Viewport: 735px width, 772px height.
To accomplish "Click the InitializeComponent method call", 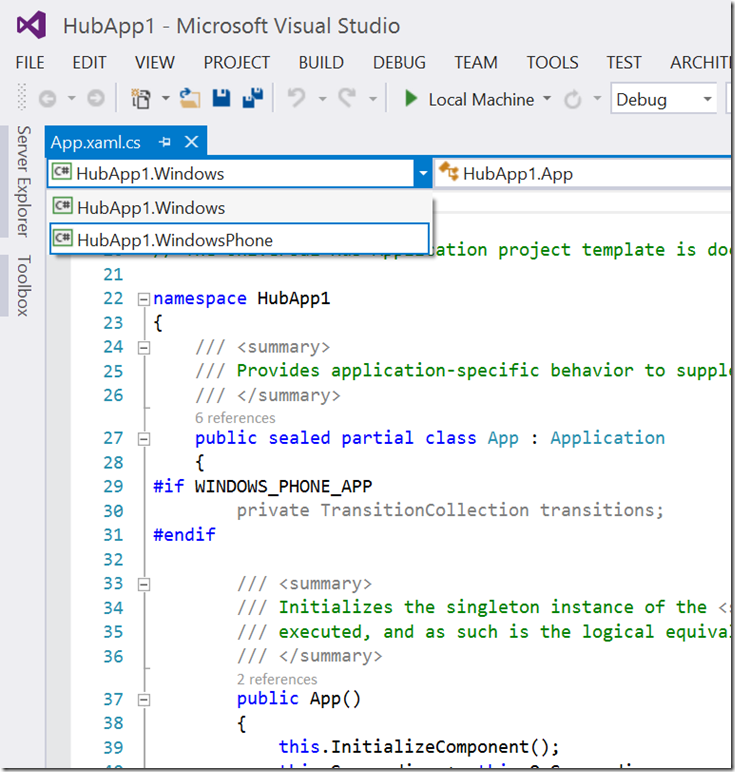I will tap(430, 747).
